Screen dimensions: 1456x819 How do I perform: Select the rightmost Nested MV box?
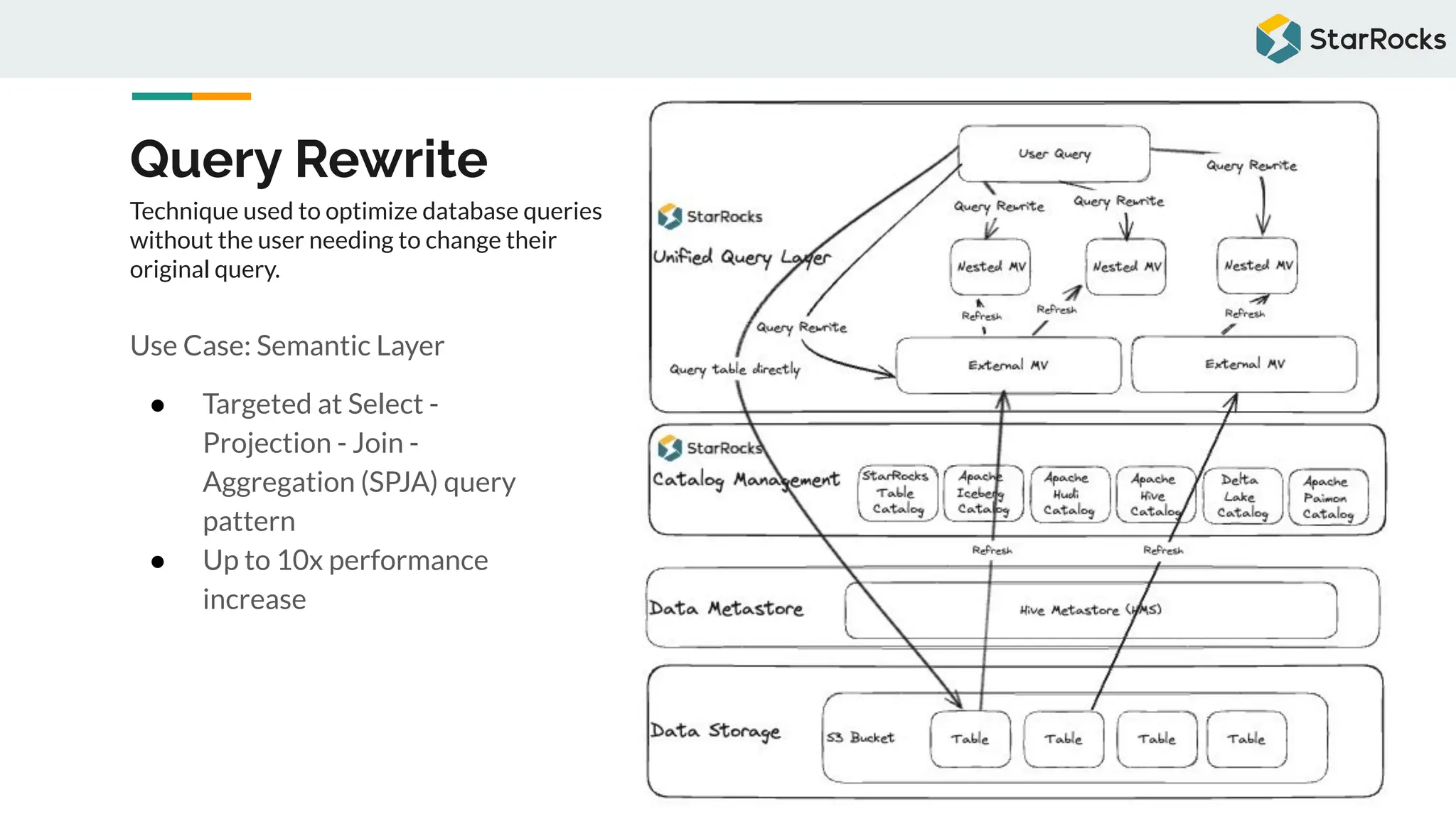click(x=1257, y=266)
